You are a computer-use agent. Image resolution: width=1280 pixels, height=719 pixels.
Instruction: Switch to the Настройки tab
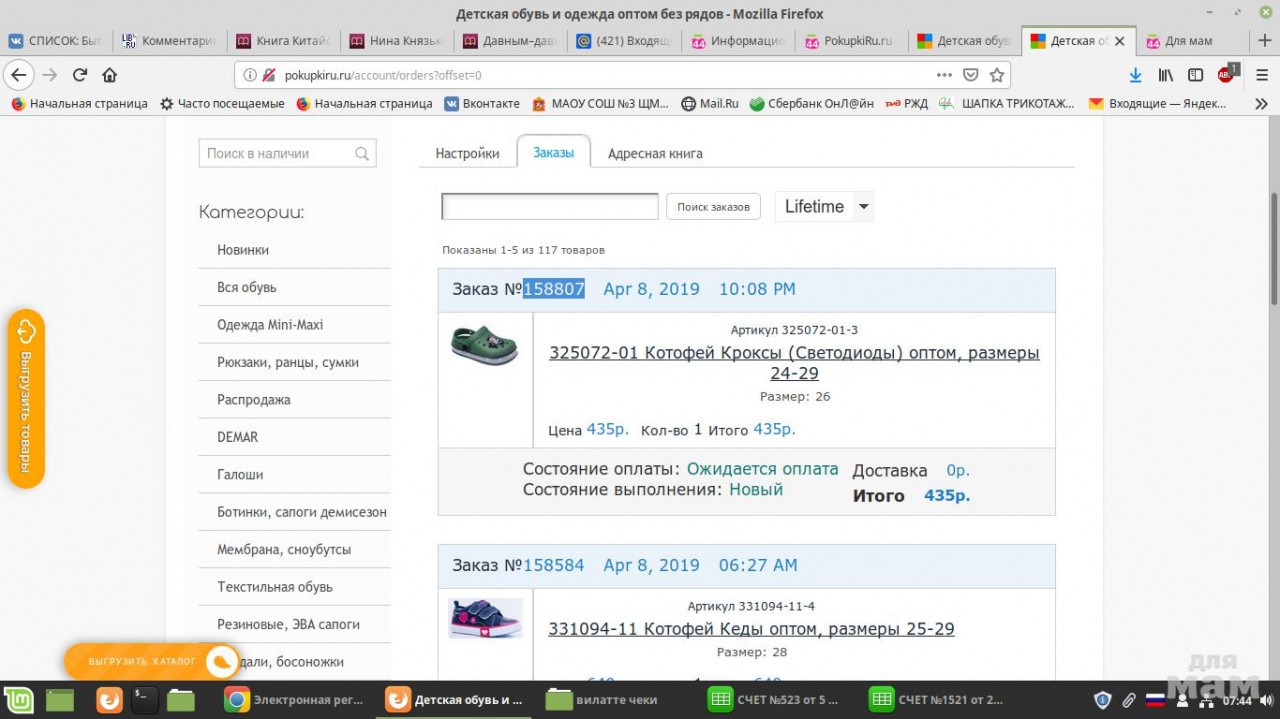point(467,154)
